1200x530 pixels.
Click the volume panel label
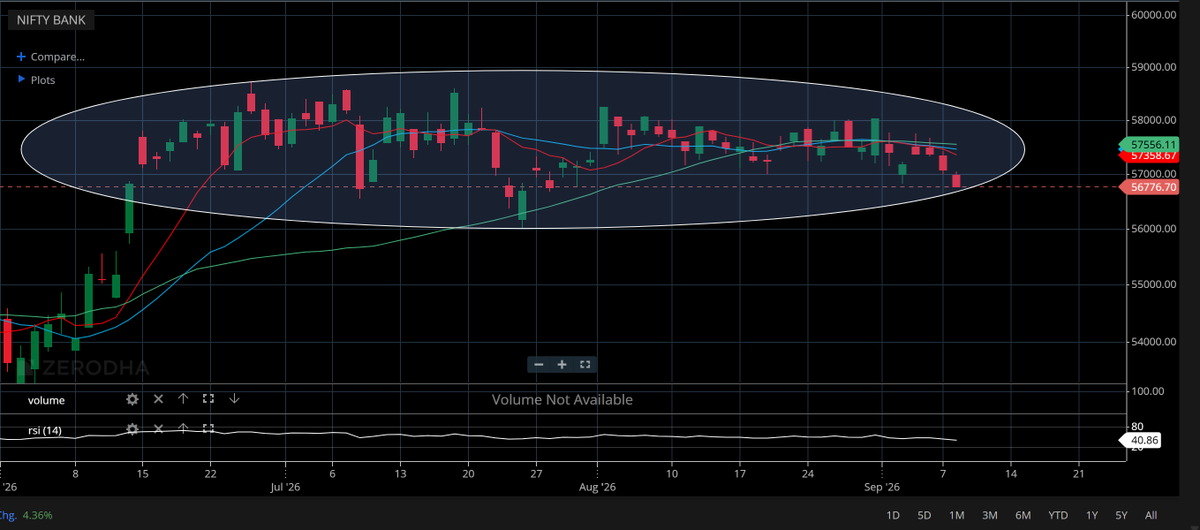(46, 400)
